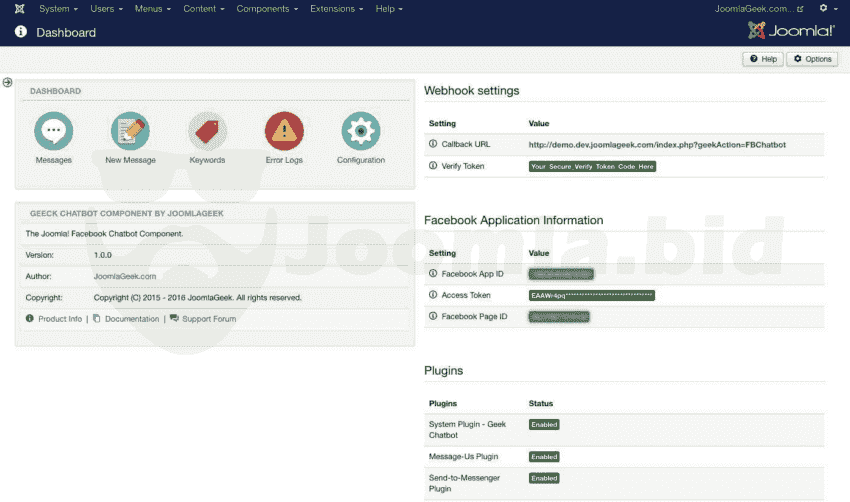
Task: Open the Configuration gear icon
Action: pos(360,131)
